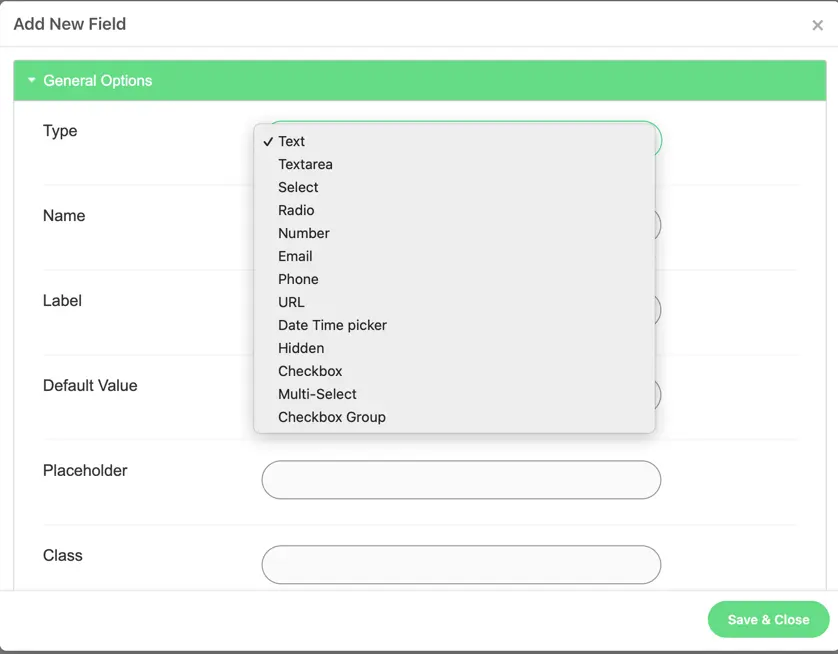This screenshot has width=838, height=654.
Task: Select URL field type
Action: pyautogui.click(x=291, y=303)
